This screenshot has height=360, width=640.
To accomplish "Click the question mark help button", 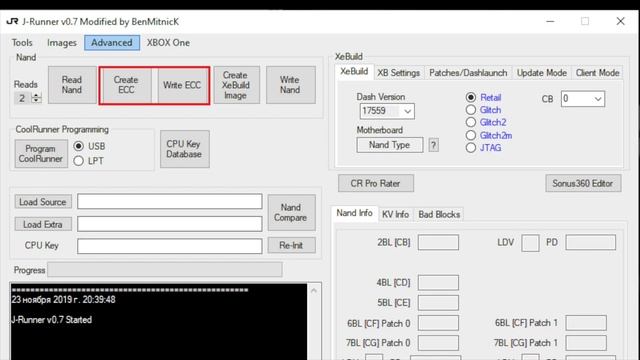I will tap(433, 145).
